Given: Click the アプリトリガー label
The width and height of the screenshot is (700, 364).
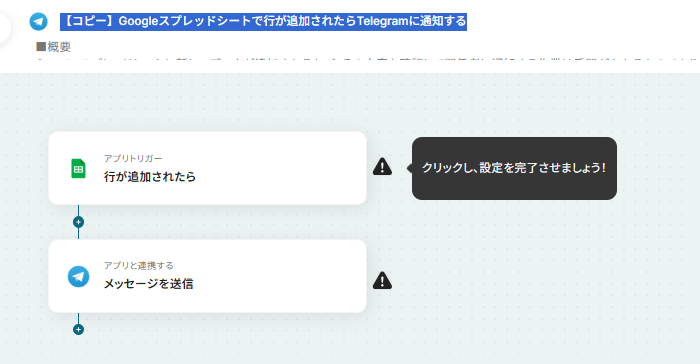Looking at the screenshot, I should [133, 159].
